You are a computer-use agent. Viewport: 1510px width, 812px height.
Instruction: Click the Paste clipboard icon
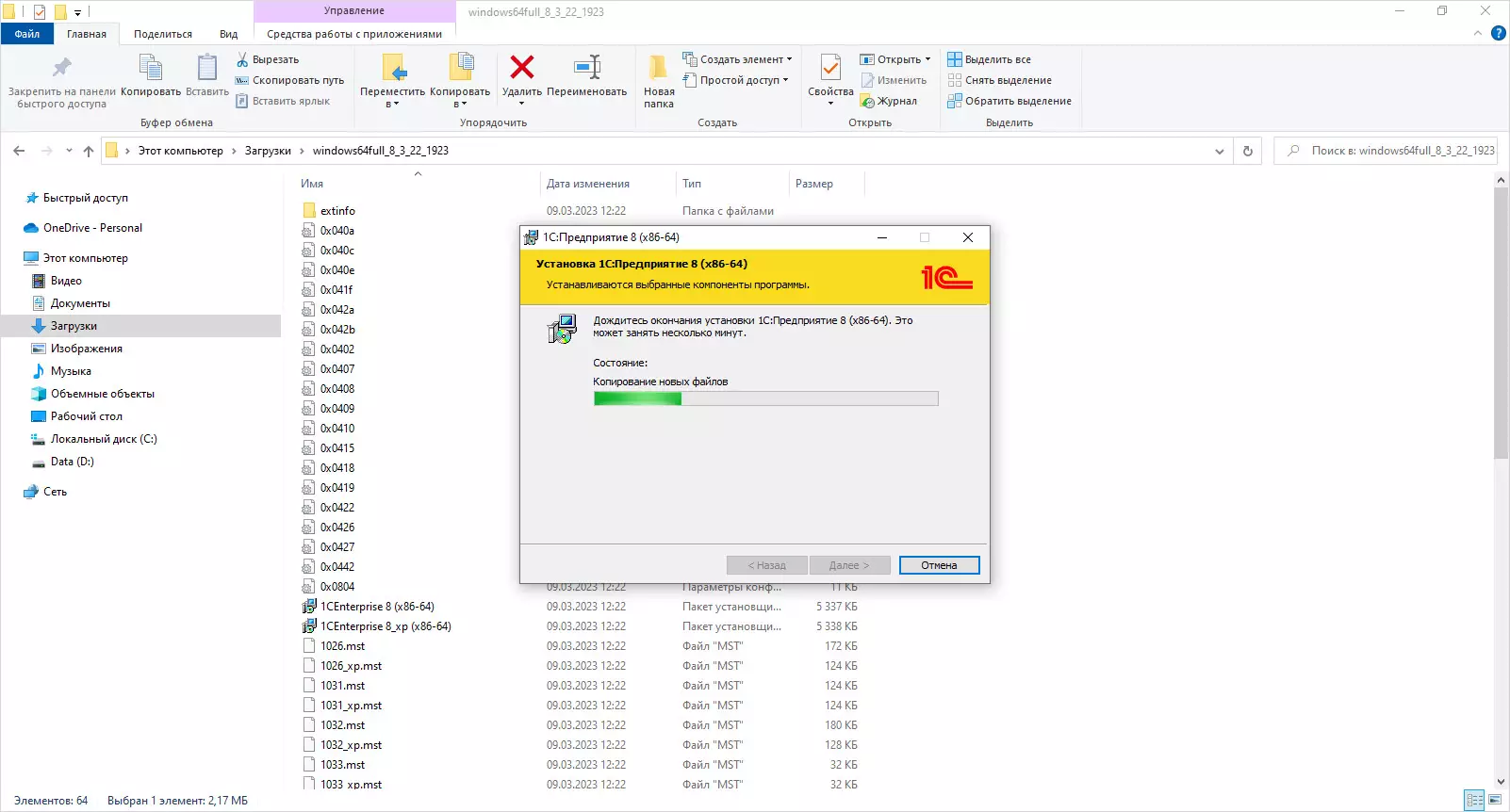207,68
